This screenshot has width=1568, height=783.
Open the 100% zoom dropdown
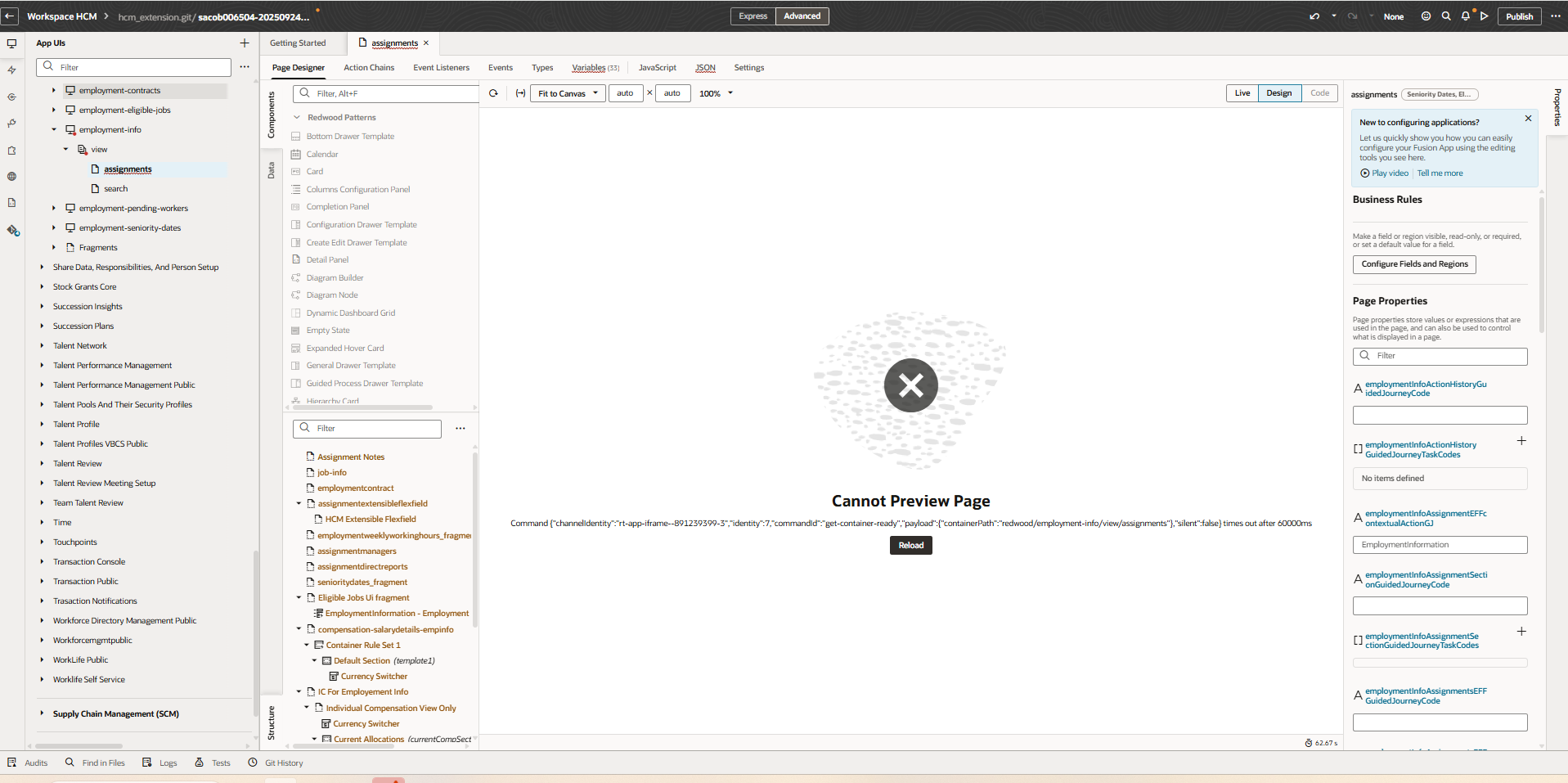[717, 93]
